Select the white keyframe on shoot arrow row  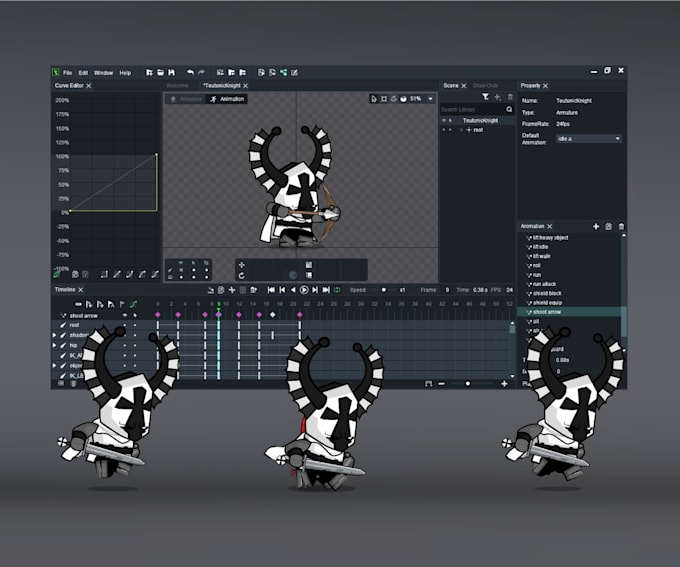[x=273, y=315]
